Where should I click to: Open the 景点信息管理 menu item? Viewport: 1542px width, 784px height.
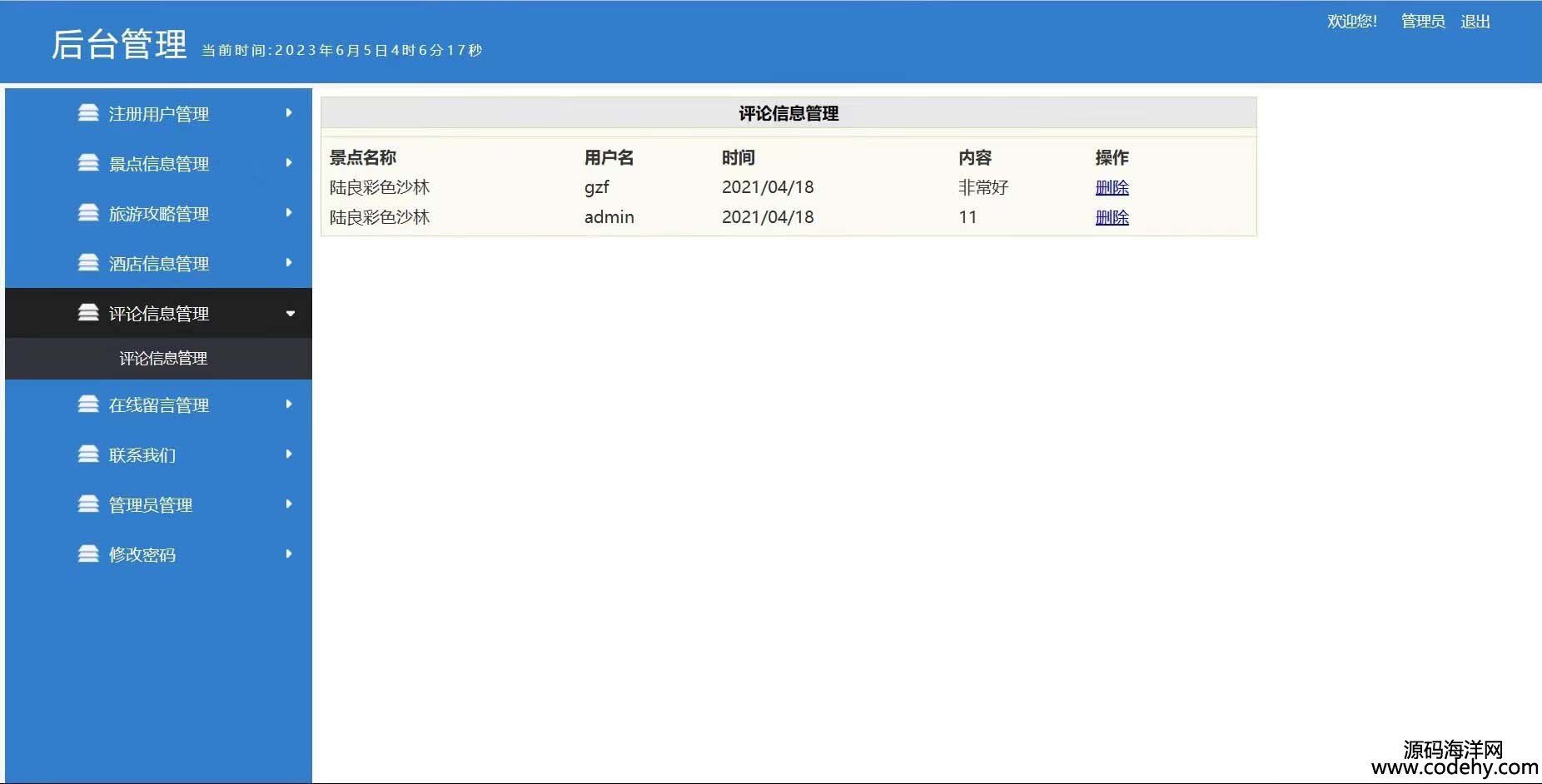tap(158, 163)
